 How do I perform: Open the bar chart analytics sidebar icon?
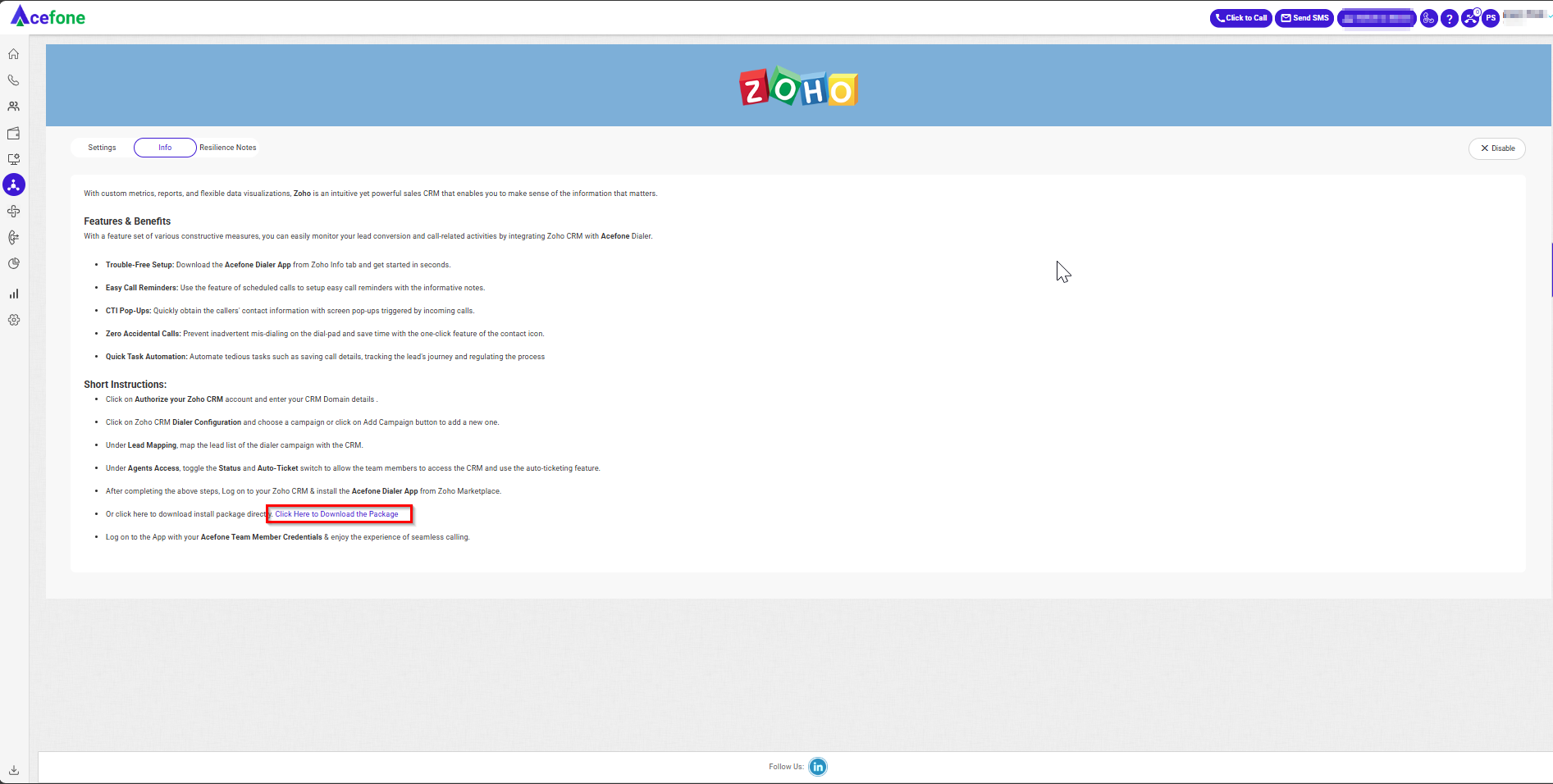14,294
